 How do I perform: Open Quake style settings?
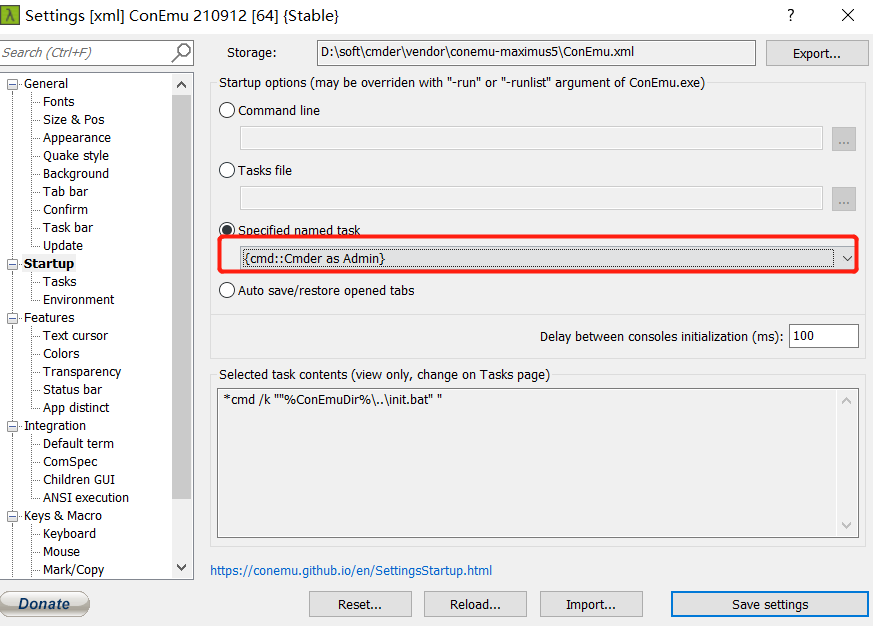[76, 155]
